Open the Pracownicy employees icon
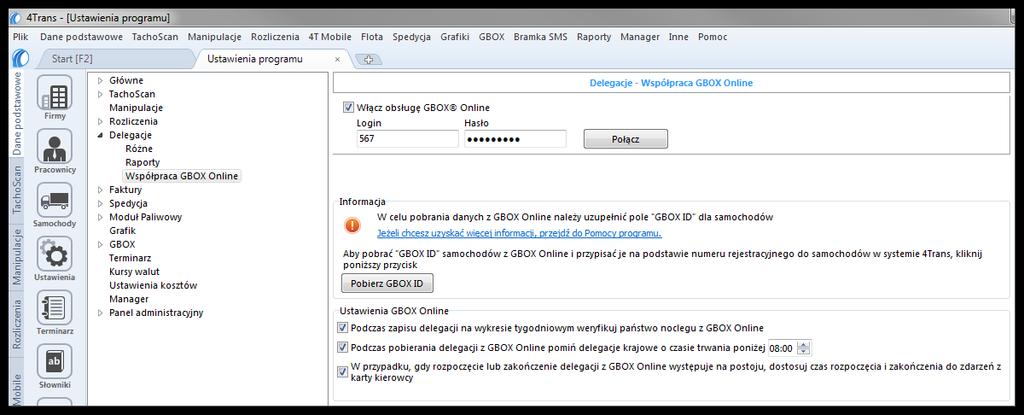Viewport: 1024px width, 415px height. 55,152
